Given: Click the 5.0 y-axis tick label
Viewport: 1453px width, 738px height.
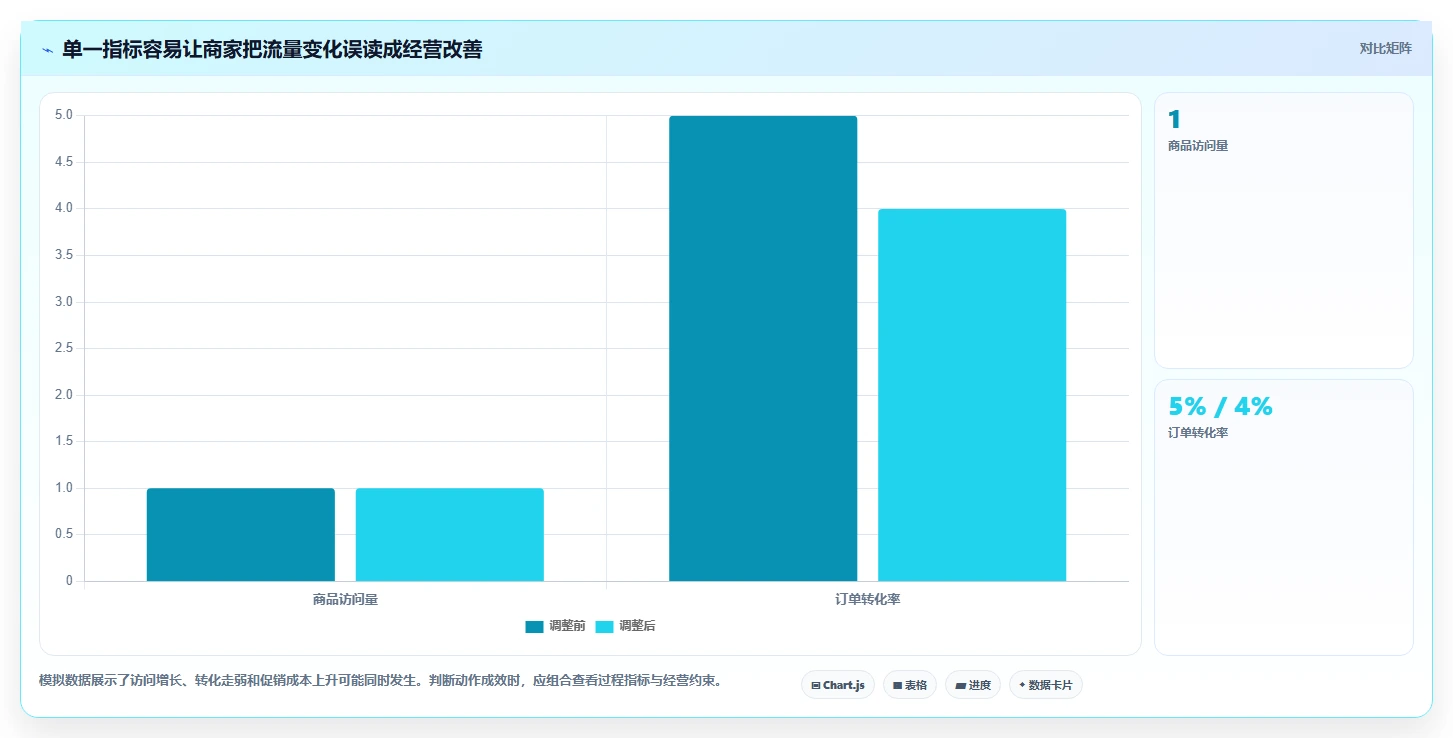Looking at the screenshot, I should click(63, 115).
